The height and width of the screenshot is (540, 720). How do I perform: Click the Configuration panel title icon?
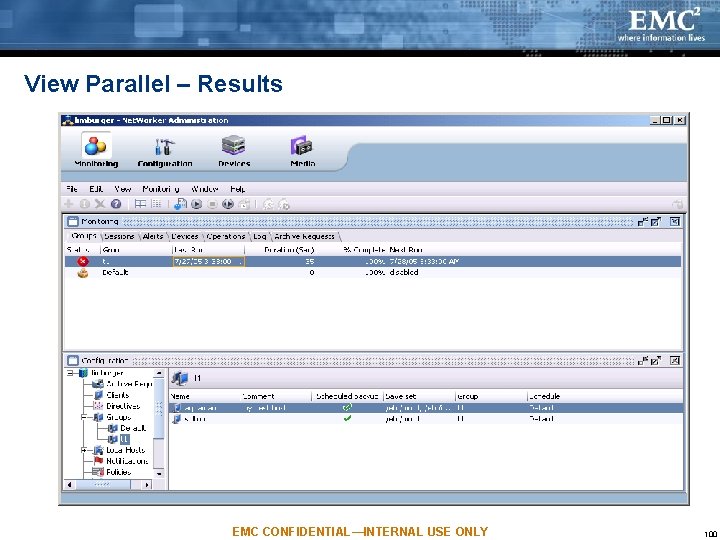[73, 360]
